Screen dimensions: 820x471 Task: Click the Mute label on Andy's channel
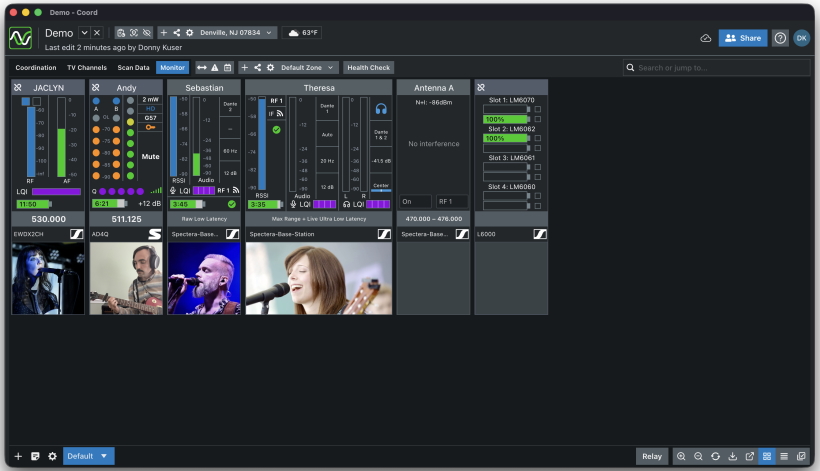coord(150,156)
